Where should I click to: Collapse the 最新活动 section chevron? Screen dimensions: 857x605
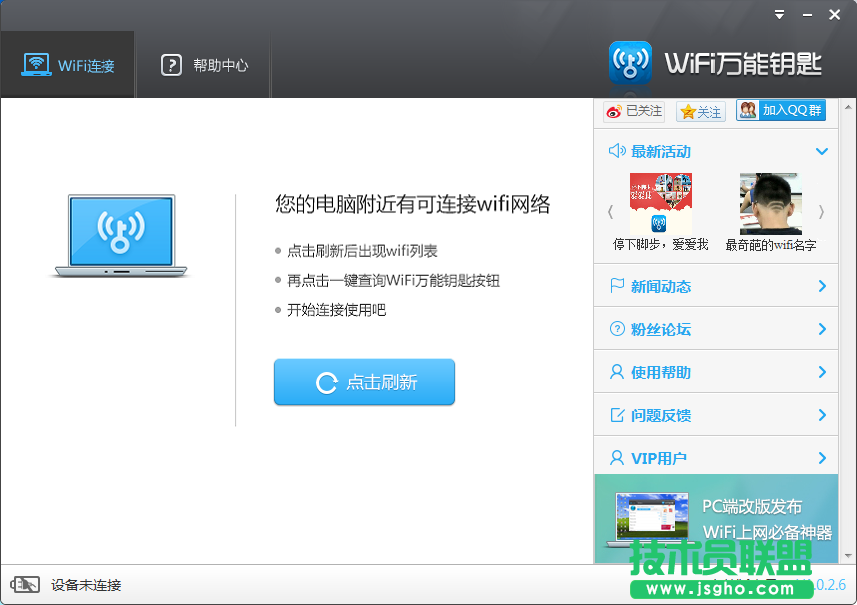coord(823,151)
